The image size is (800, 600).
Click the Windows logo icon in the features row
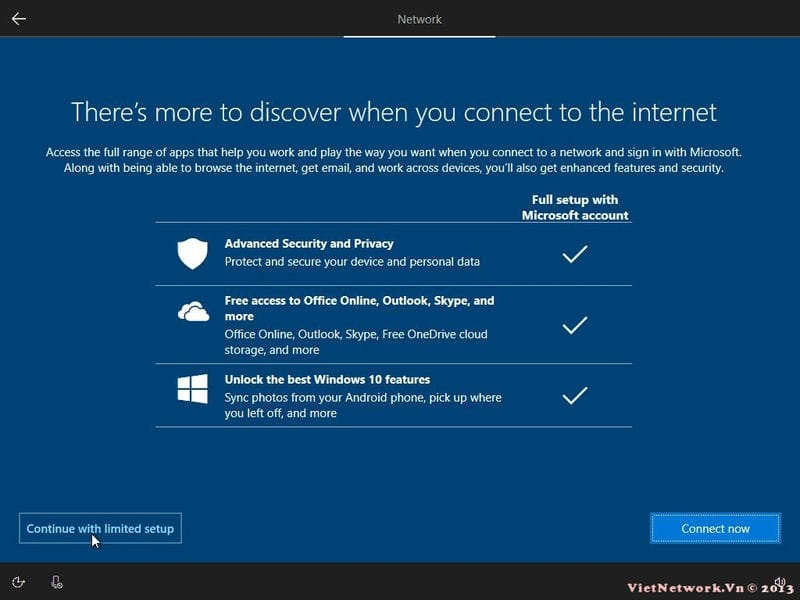pyautogui.click(x=192, y=389)
